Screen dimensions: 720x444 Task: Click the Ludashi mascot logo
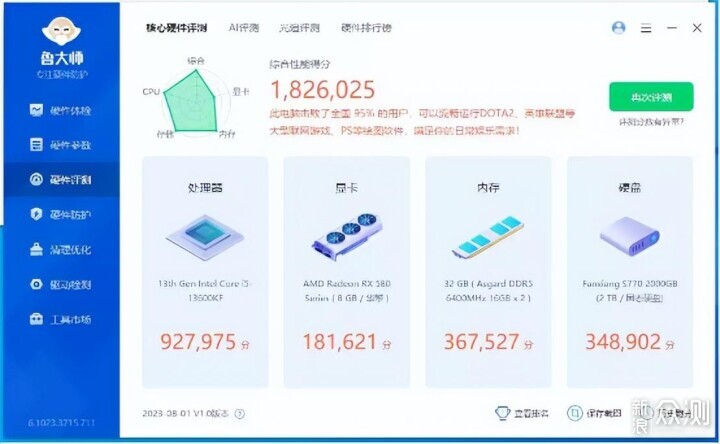coord(61,31)
